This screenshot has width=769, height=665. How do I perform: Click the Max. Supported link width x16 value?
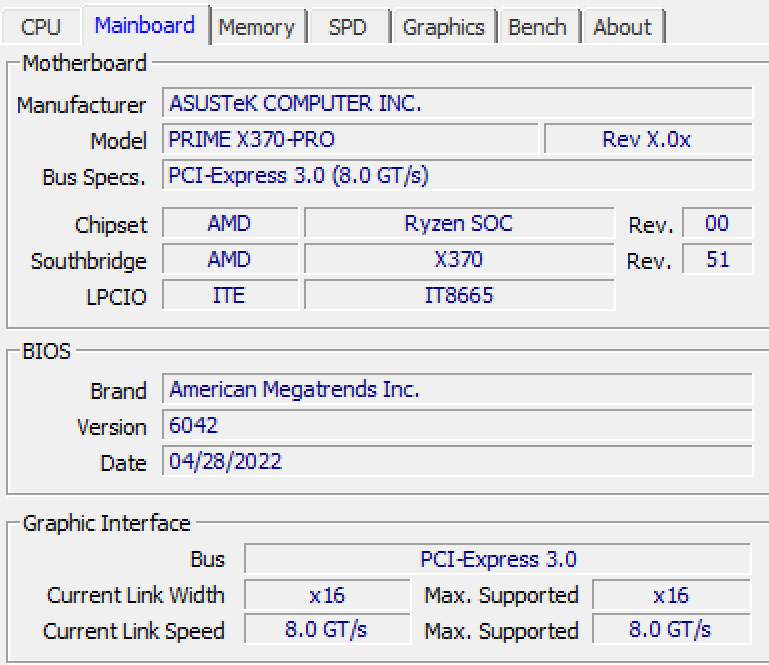(671, 595)
